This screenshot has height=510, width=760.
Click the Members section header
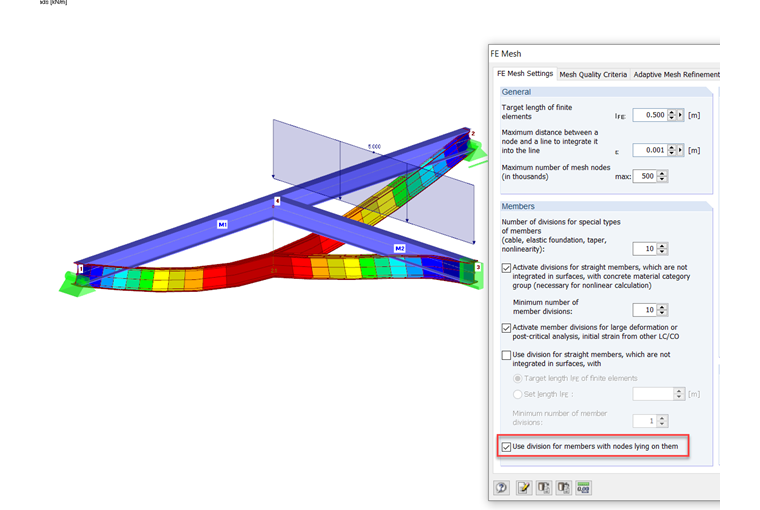pyautogui.click(x=518, y=206)
